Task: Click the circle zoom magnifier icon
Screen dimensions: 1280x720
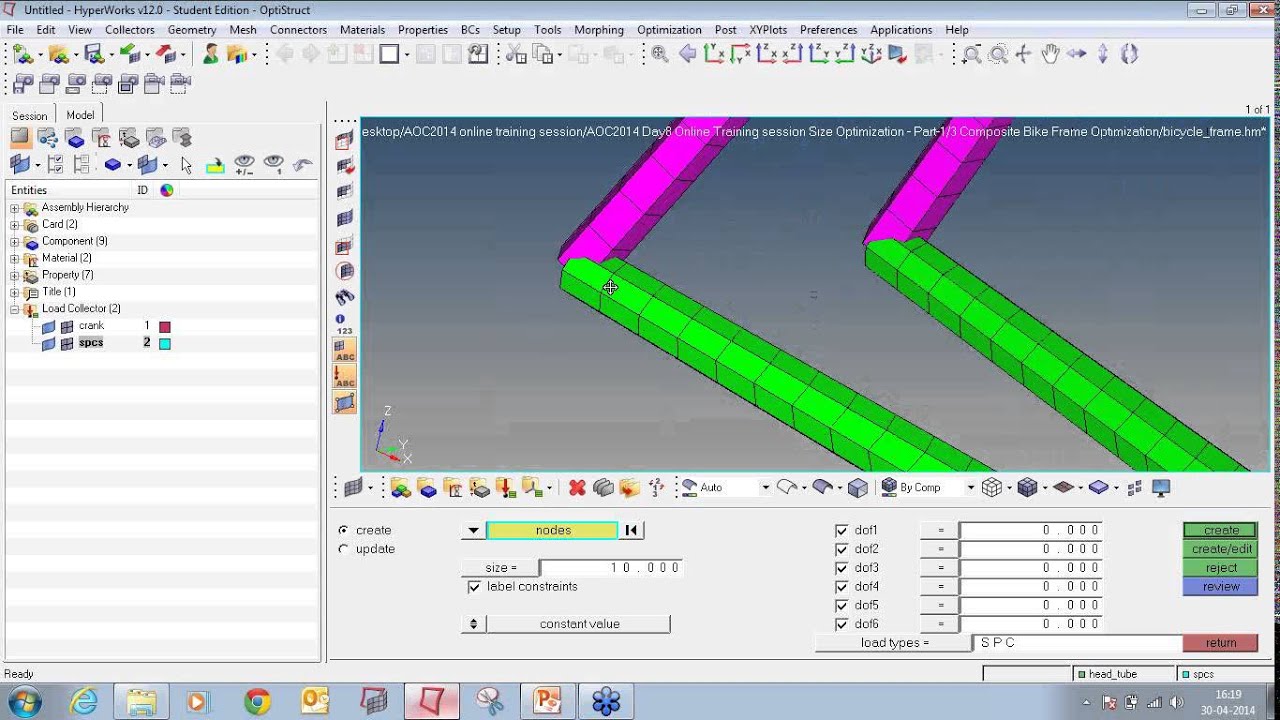Action: click(x=997, y=55)
